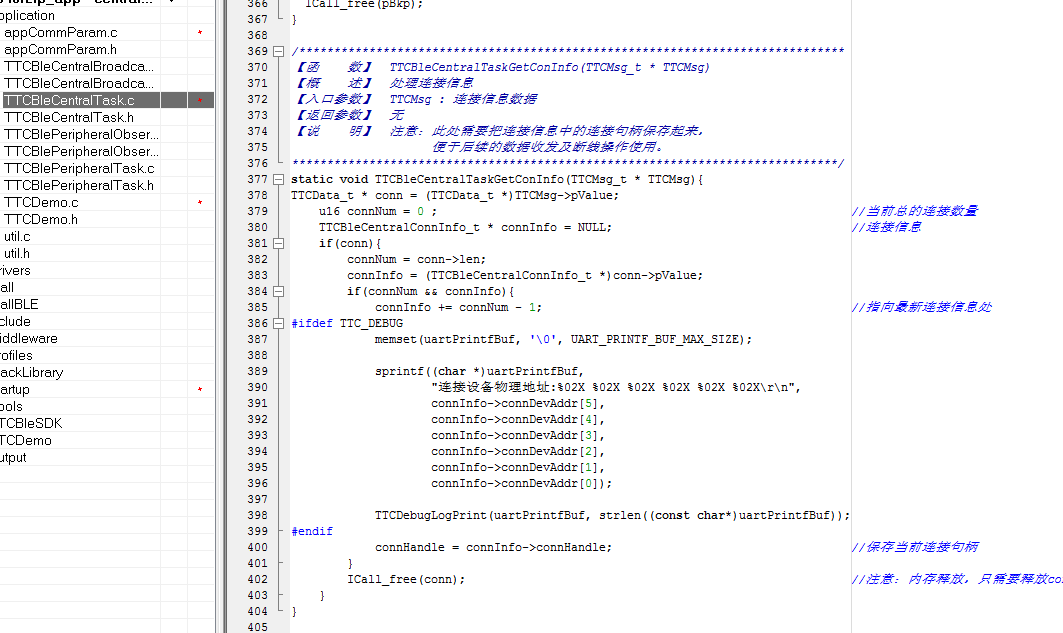Screen dimensions: 1063x633
Task: Click connHandle assignment on line 400
Action: pyautogui.click(x=494, y=548)
